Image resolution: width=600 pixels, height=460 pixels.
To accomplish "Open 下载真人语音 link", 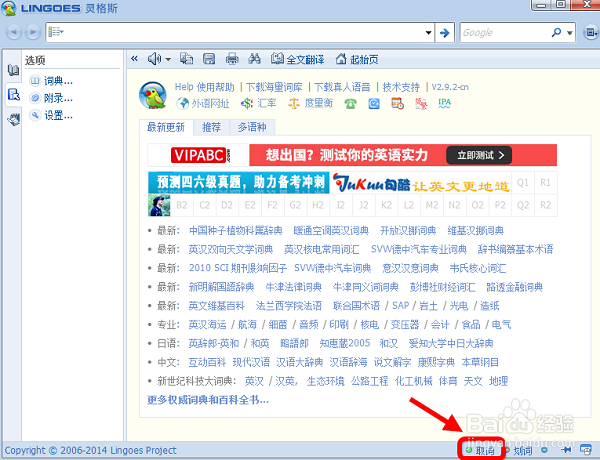I will [x=342, y=87].
